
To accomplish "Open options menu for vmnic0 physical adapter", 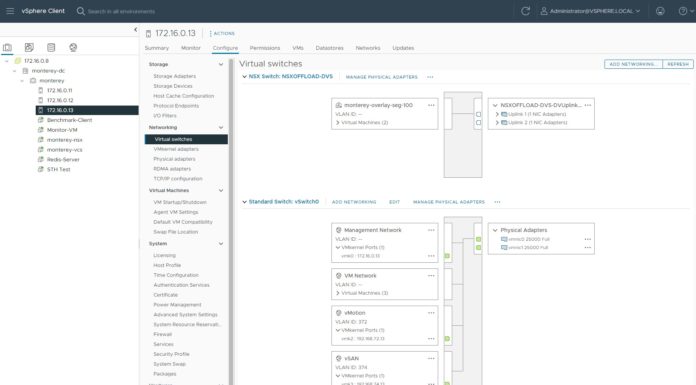I will tap(588, 239).
